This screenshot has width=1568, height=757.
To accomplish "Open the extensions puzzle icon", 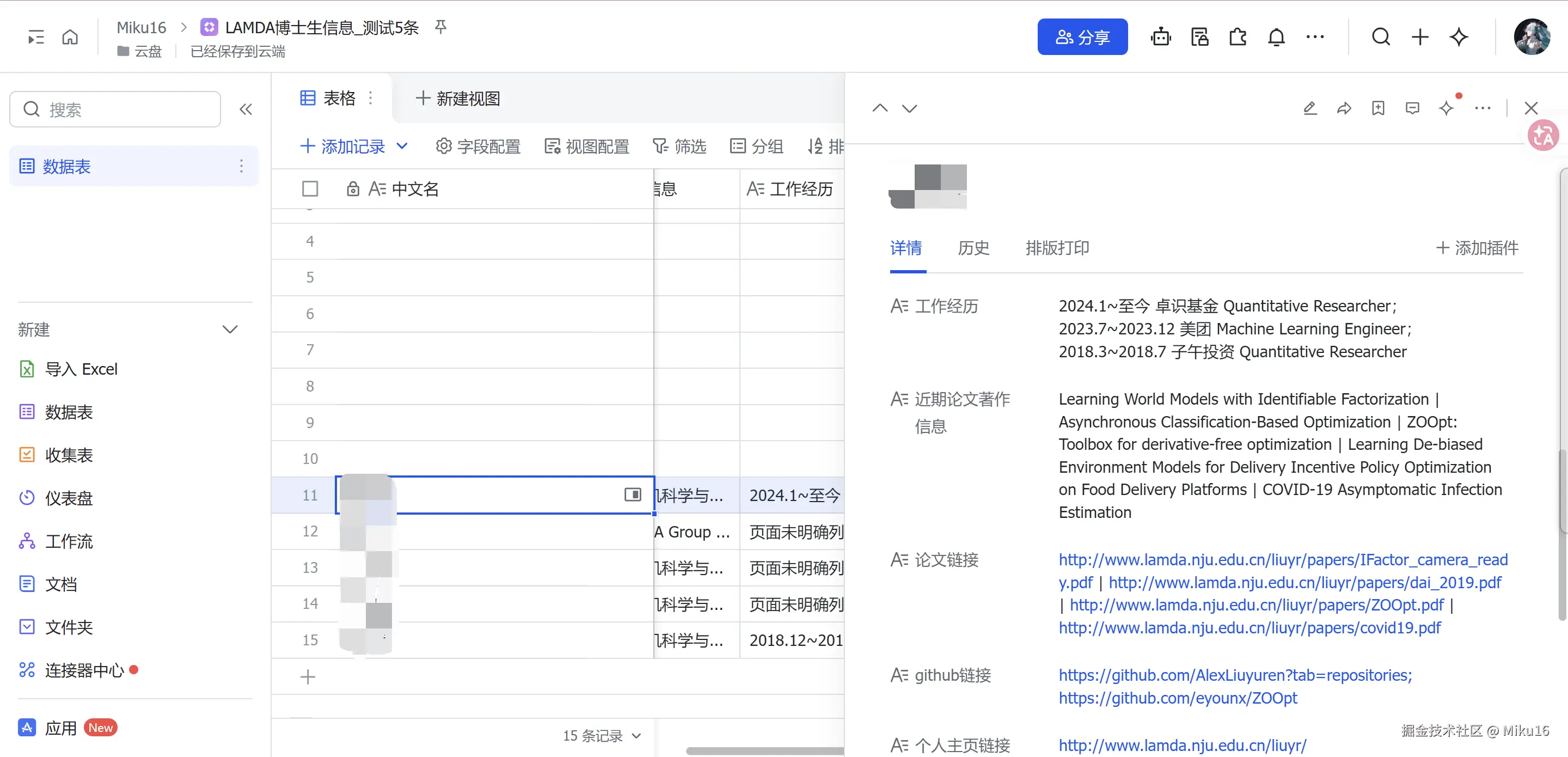I will (x=1238, y=37).
